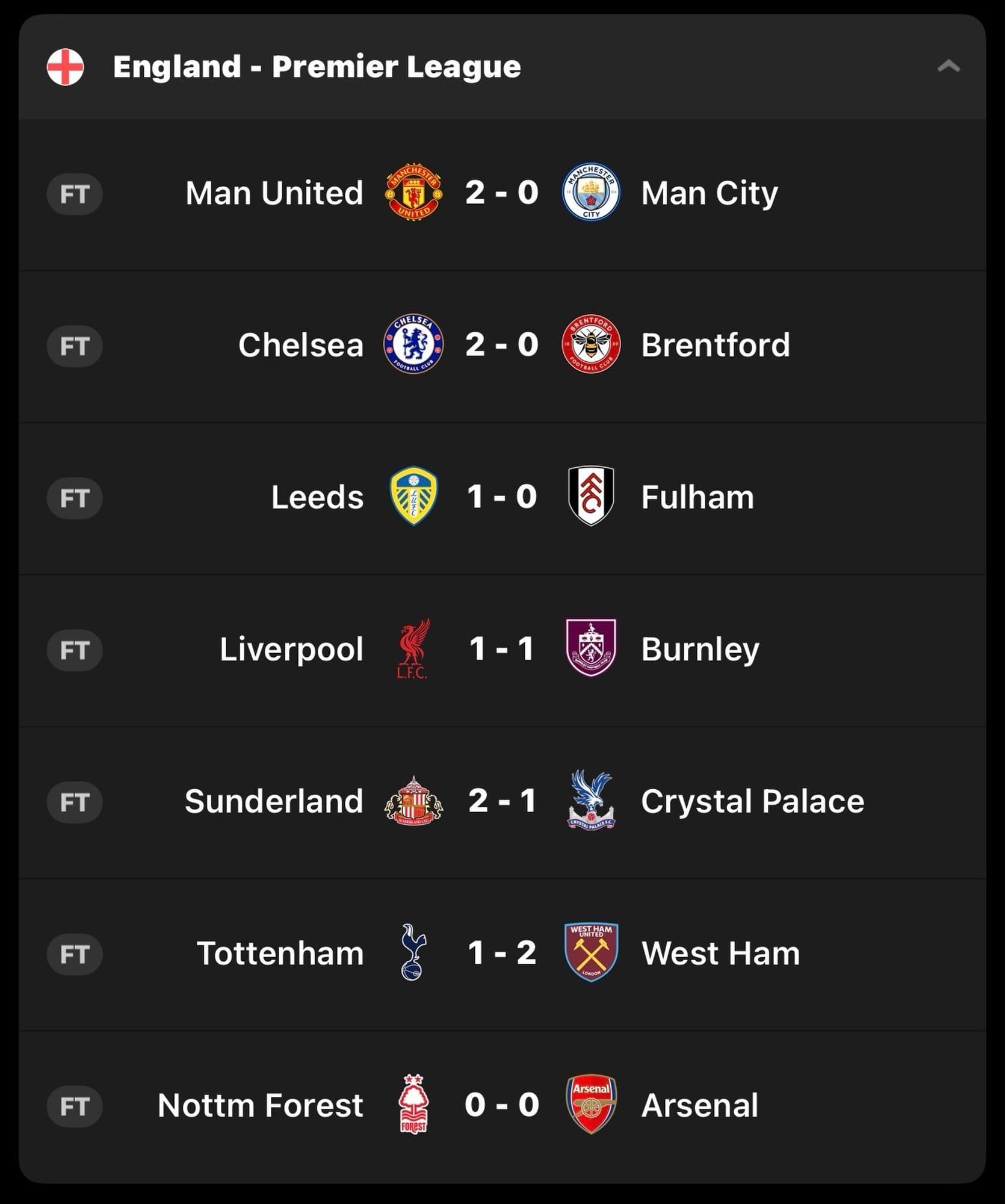Click FT badge on Liverpool match
The height and width of the screenshot is (1204, 1005).
(75, 650)
